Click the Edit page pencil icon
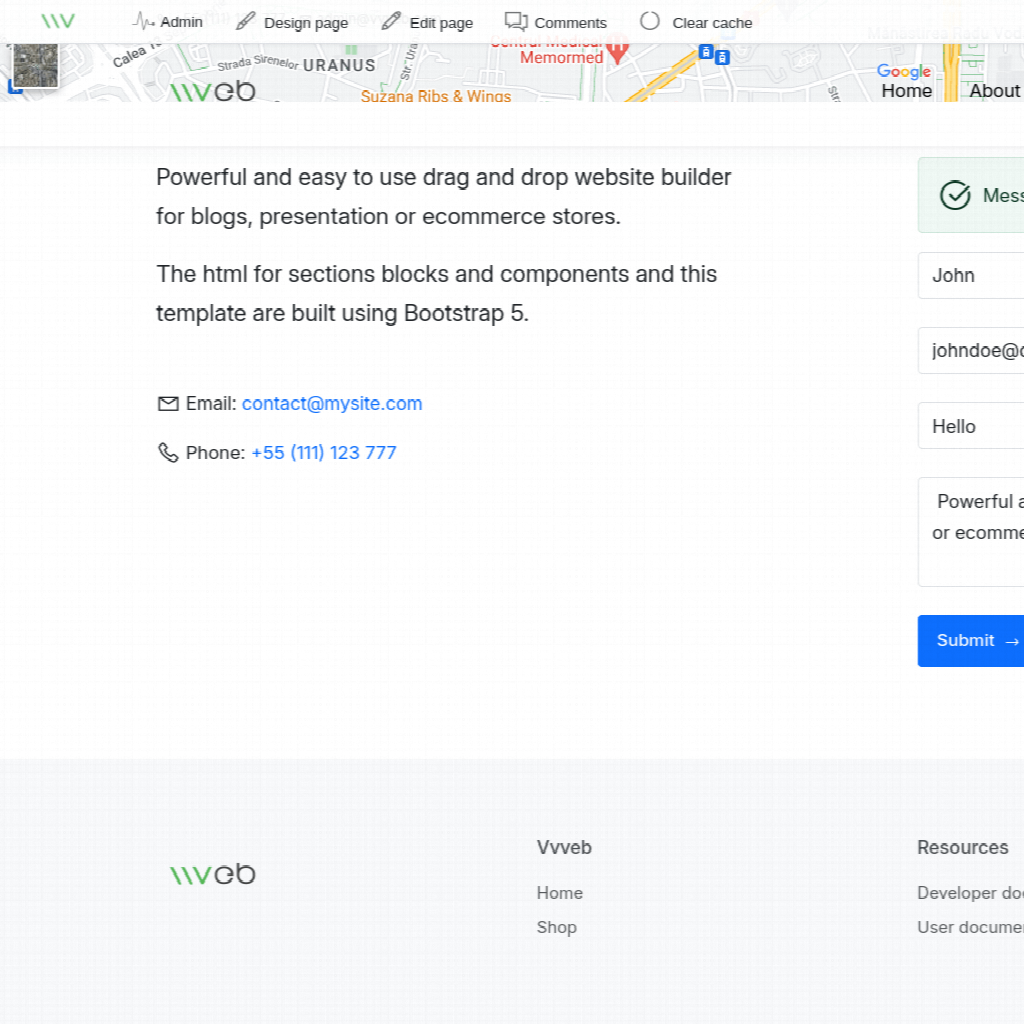Viewport: 1024px width, 1024px height. [391, 21]
